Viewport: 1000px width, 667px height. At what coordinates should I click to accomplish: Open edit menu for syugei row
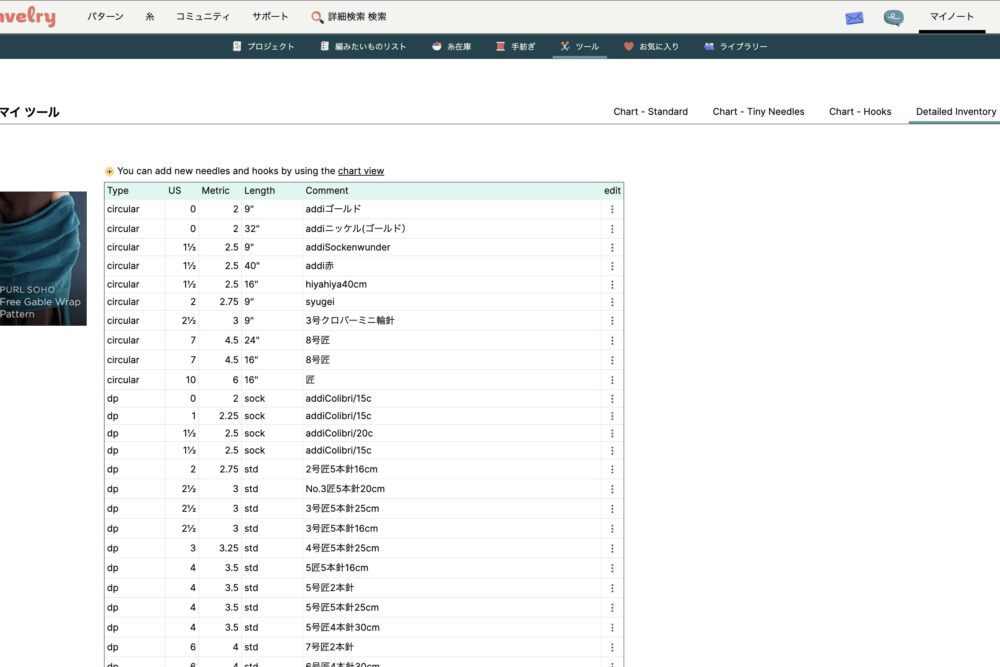click(612, 302)
